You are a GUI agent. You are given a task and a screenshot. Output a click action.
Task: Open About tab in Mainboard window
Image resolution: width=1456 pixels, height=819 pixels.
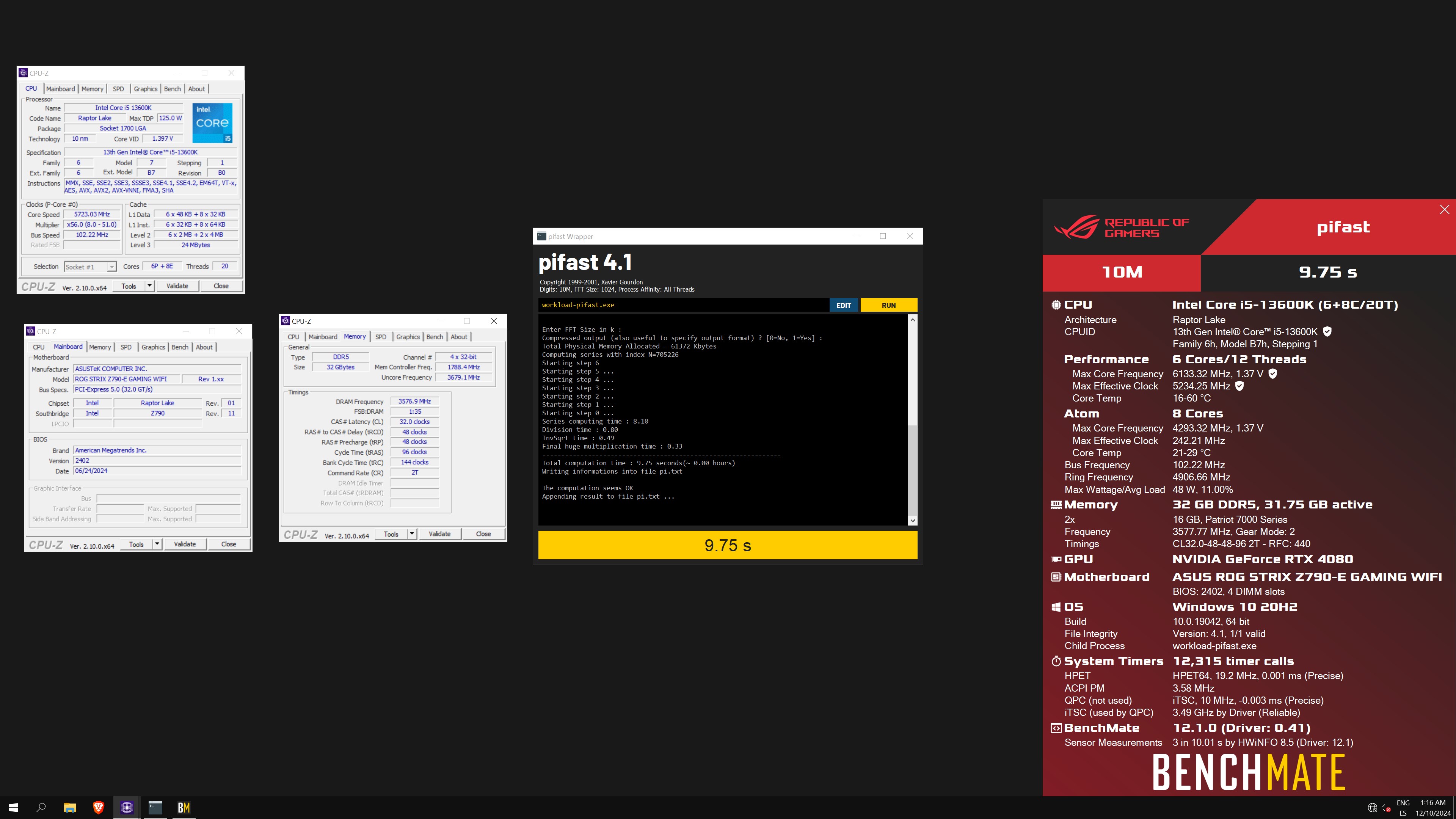[x=204, y=347]
